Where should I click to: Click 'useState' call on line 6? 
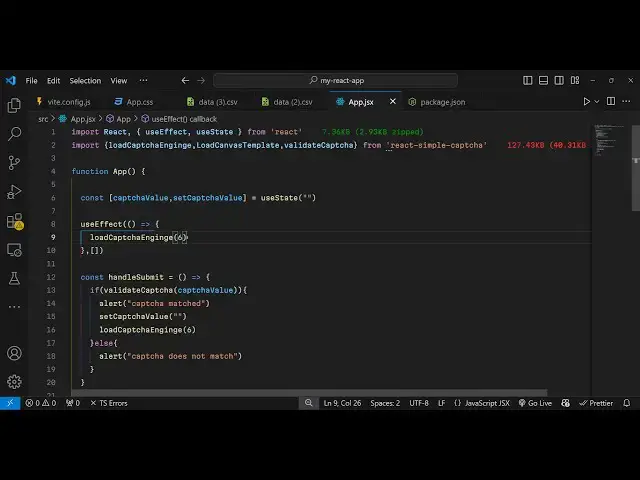tap(280, 198)
